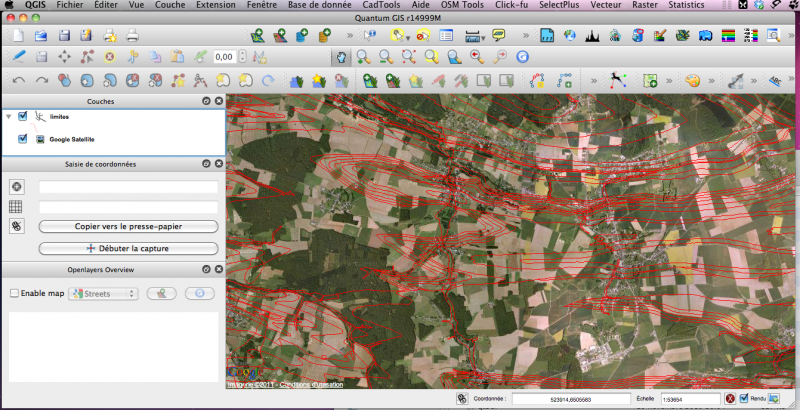Toggle visibility of the limites layer
The image size is (800, 410).
pyautogui.click(x=23, y=117)
